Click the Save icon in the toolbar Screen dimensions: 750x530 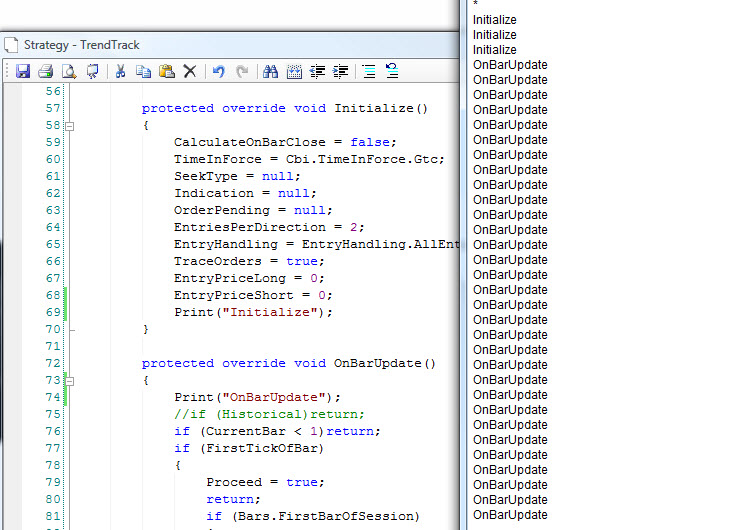22,71
